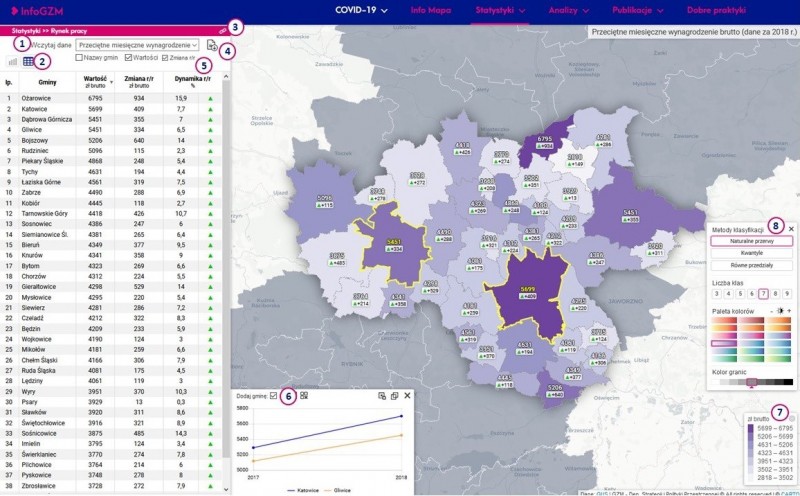
Task: Select Dąbrowa Górnicza row in the table
Action: [111, 119]
